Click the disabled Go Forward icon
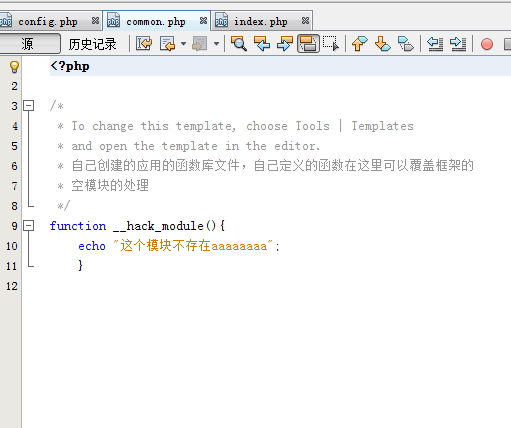The width and height of the screenshot is (511, 428). coord(200,44)
